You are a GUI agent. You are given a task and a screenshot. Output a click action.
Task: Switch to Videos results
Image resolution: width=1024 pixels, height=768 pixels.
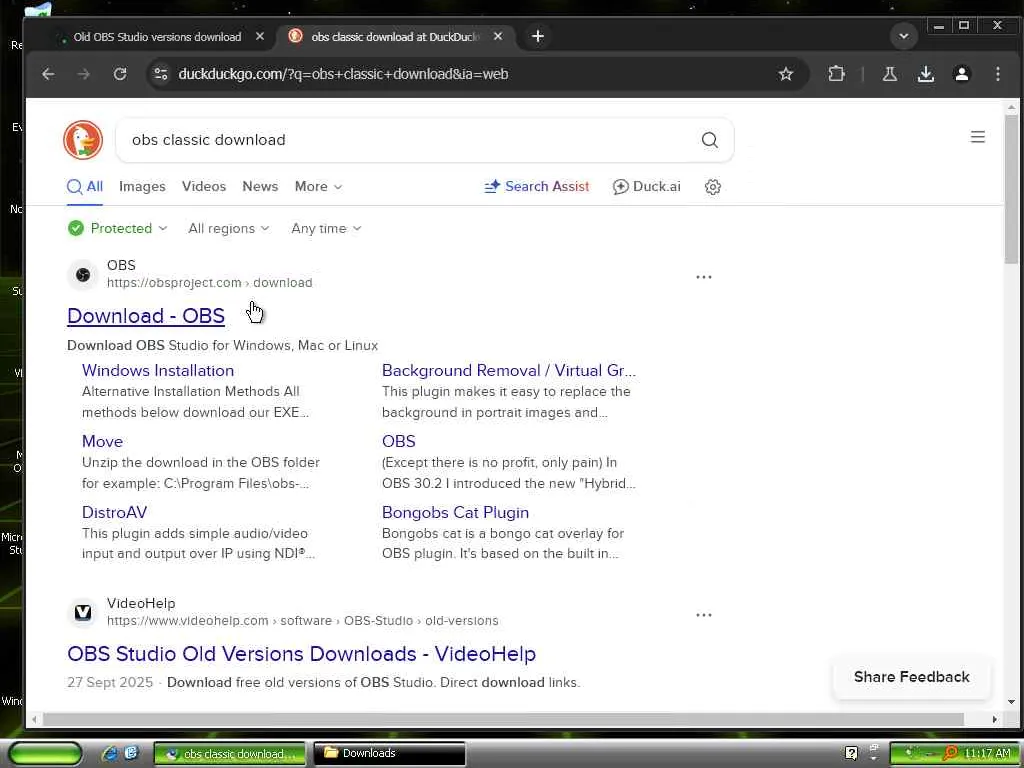point(204,187)
